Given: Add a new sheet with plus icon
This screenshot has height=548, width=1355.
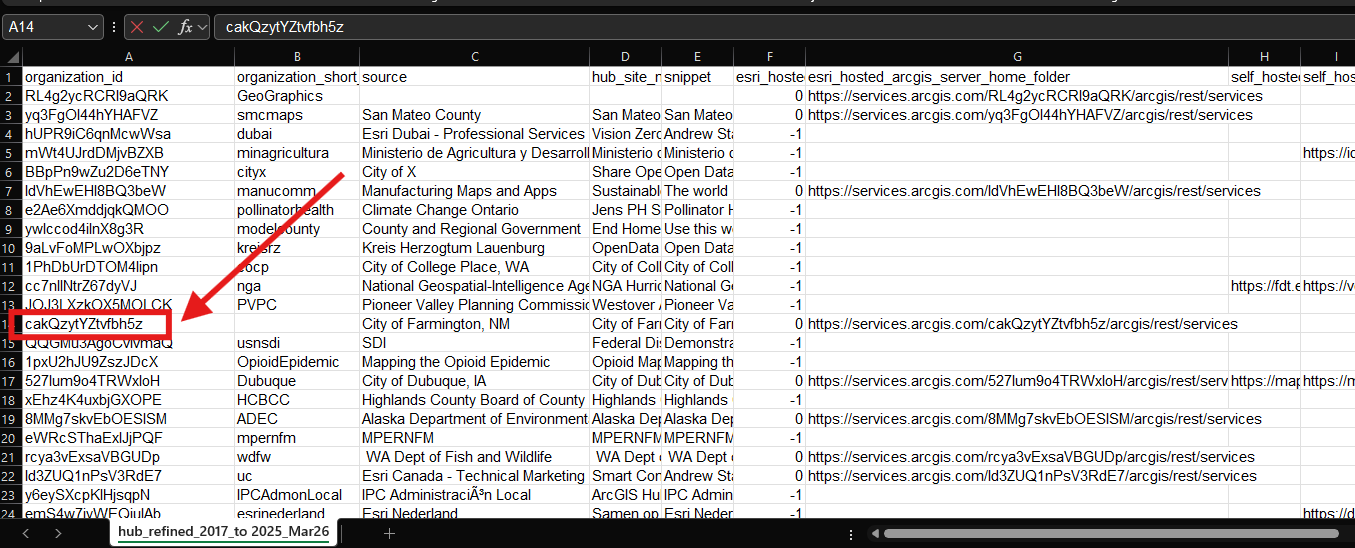Looking at the screenshot, I should 389,534.
